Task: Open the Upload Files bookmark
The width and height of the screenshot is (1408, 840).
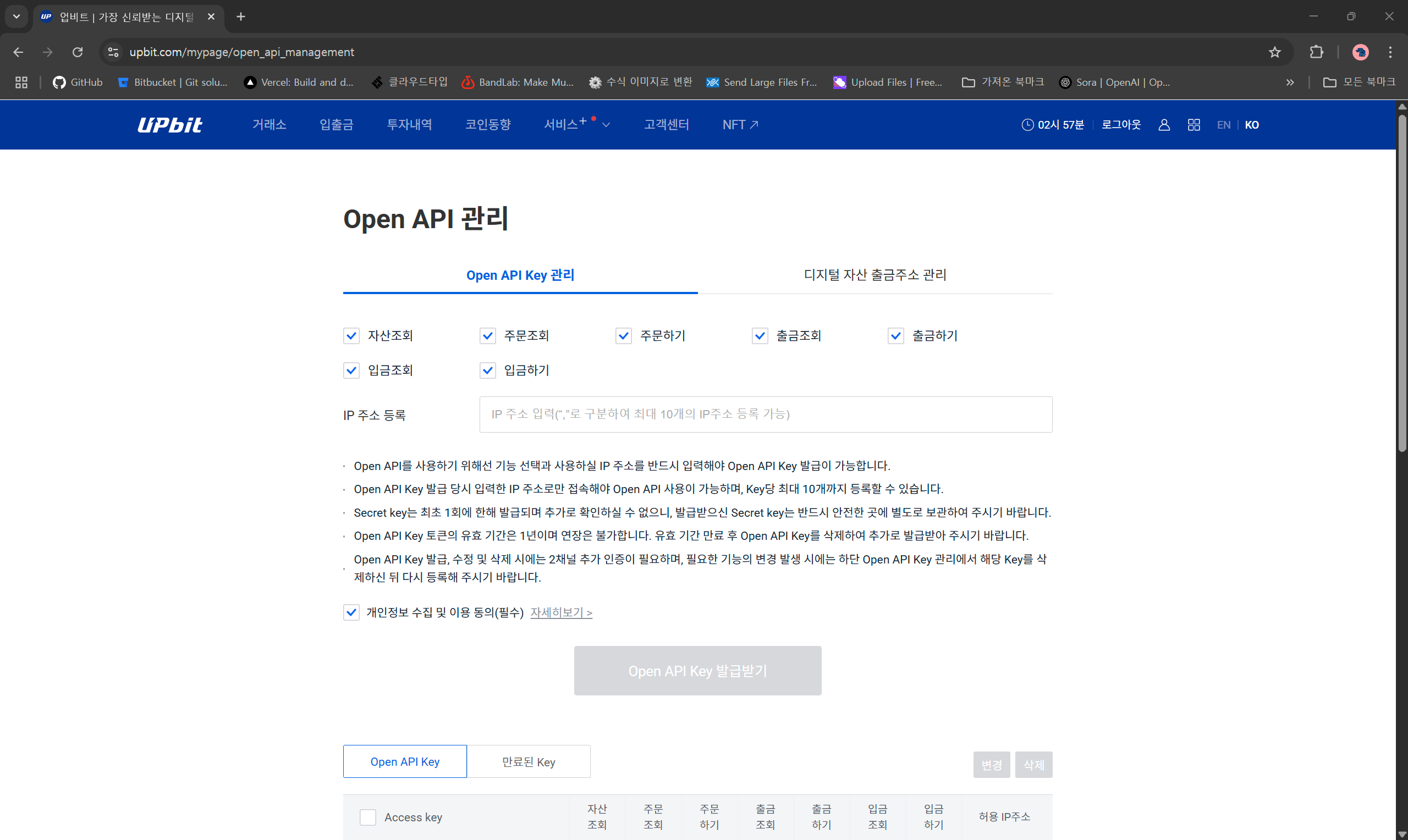Action: pos(888,82)
